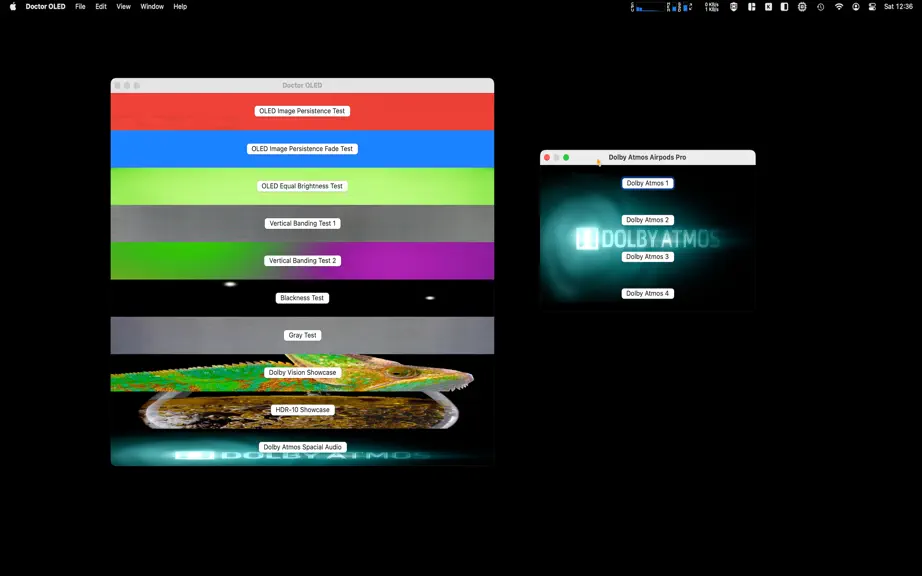
Task: Start the OLED Image Persistence Fade Test
Action: pyautogui.click(x=302, y=149)
